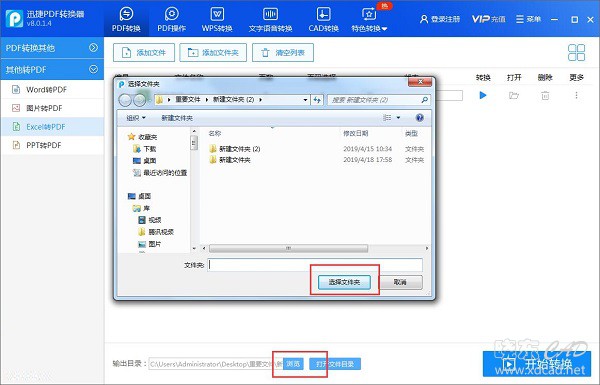Select 文字语音转换 tab
Image resolution: width=600 pixels, height=385 pixels.
[270, 19]
